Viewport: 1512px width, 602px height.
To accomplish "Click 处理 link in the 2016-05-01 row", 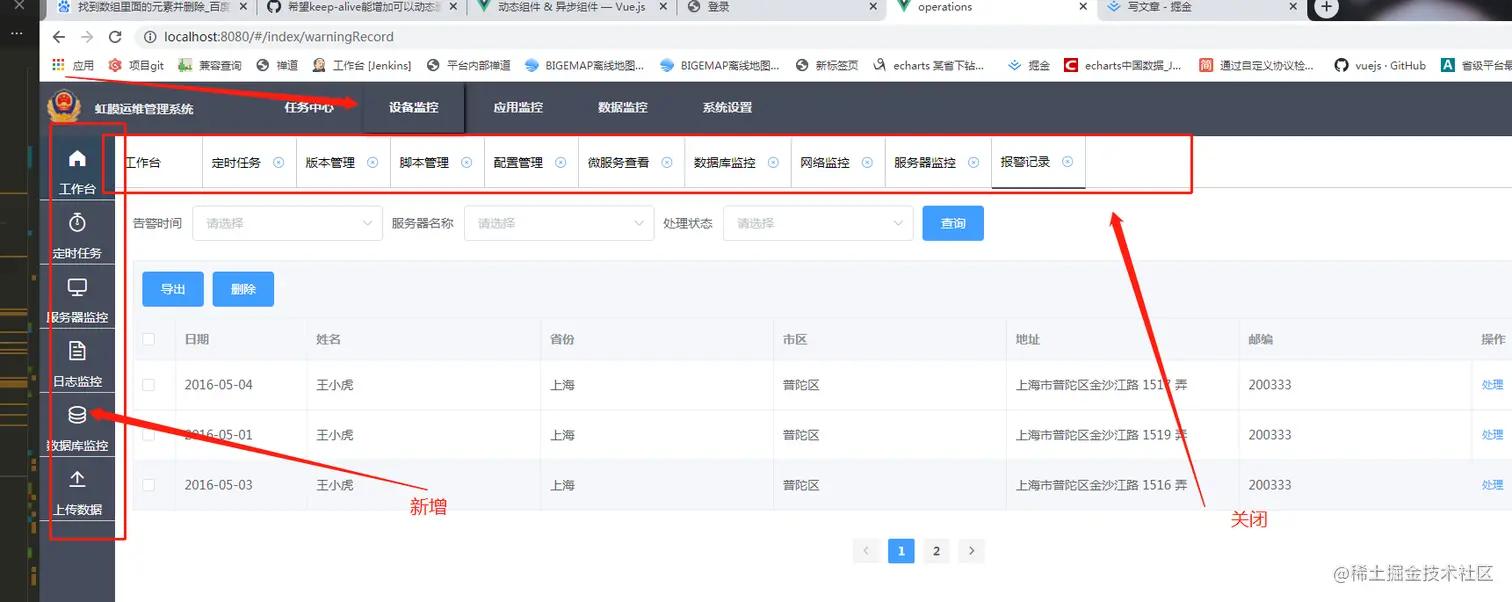I will [x=1492, y=435].
